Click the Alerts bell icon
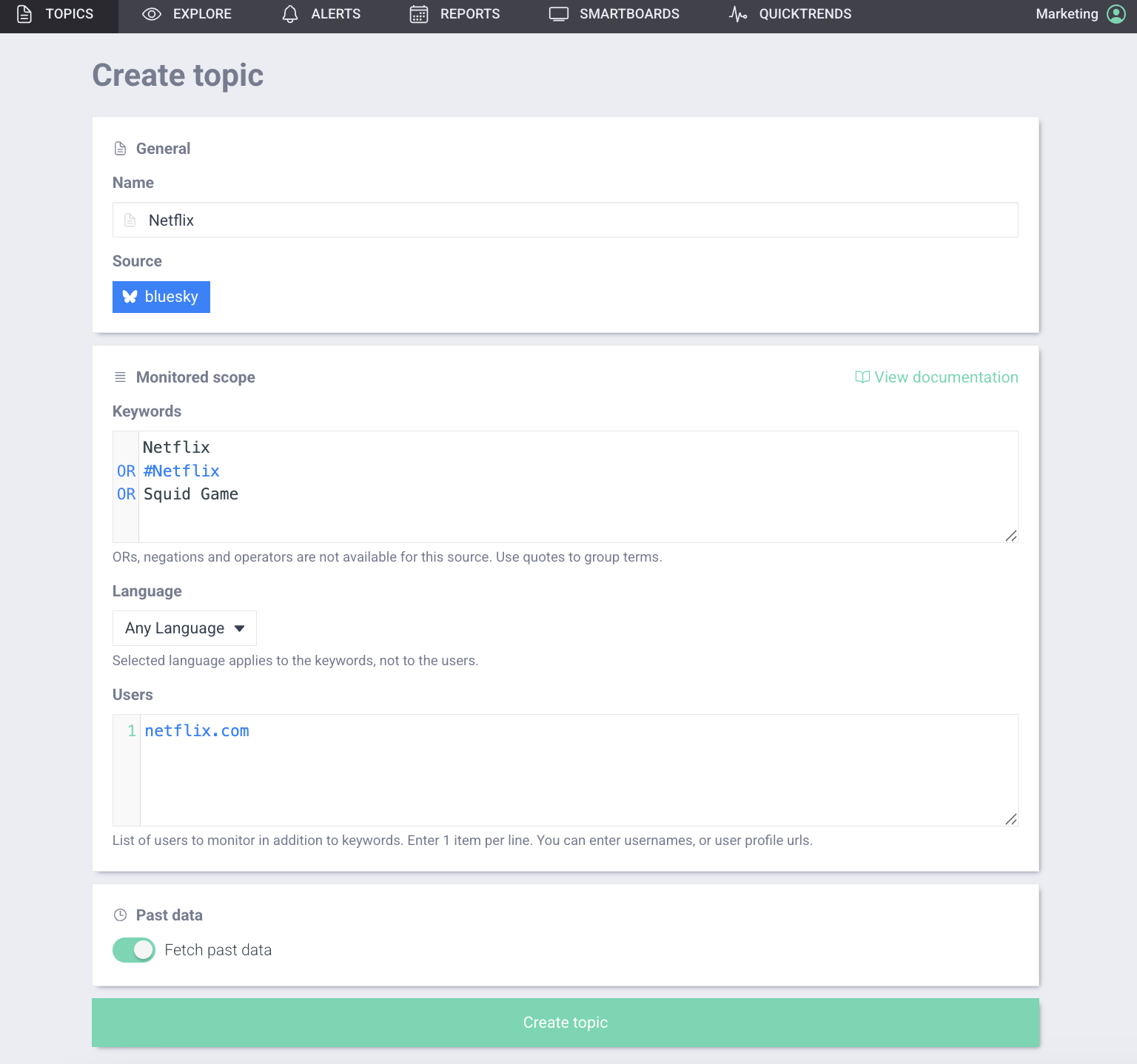 (x=290, y=14)
